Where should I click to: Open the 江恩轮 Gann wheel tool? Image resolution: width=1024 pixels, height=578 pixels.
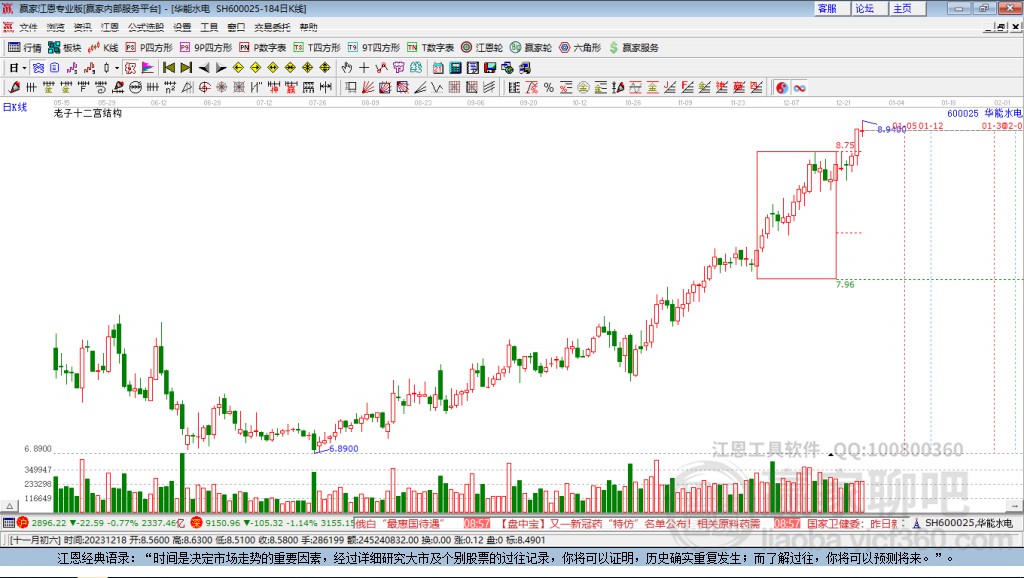pos(482,47)
